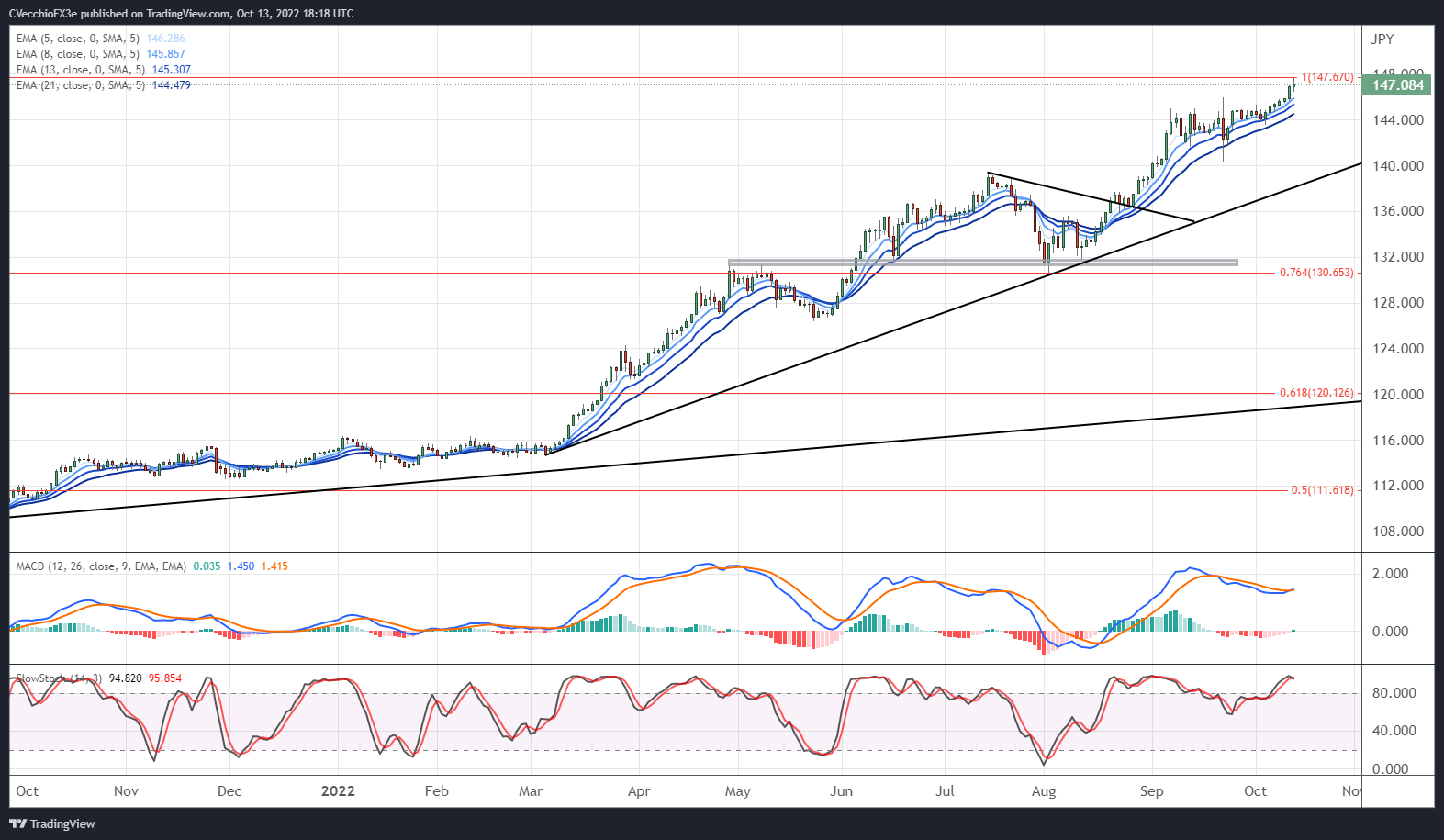Click the EMA 5 value 146.286
This screenshot has height=840, width=1444.
tap(166, 39)
